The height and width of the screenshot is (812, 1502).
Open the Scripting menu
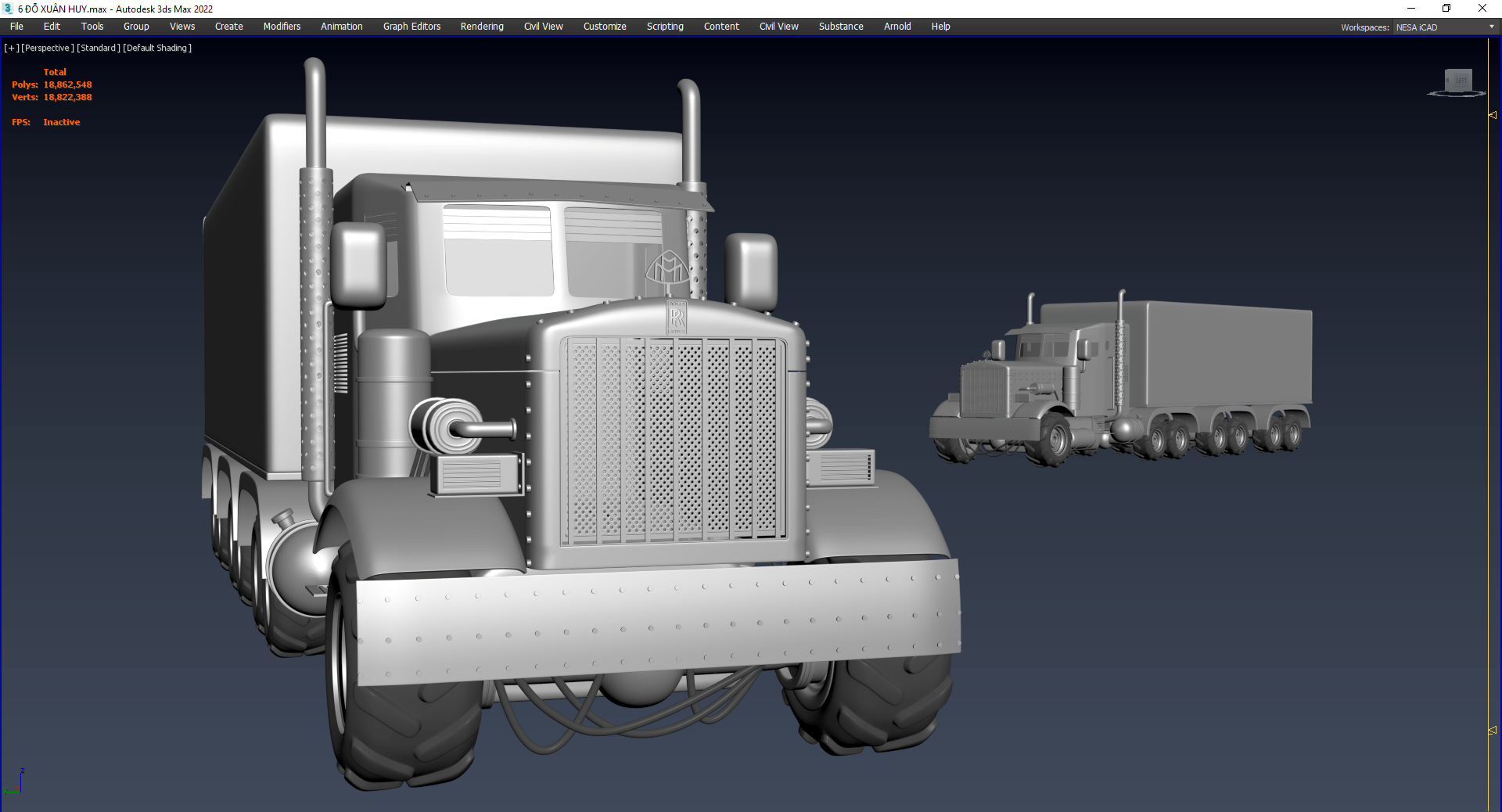[665, 27]
